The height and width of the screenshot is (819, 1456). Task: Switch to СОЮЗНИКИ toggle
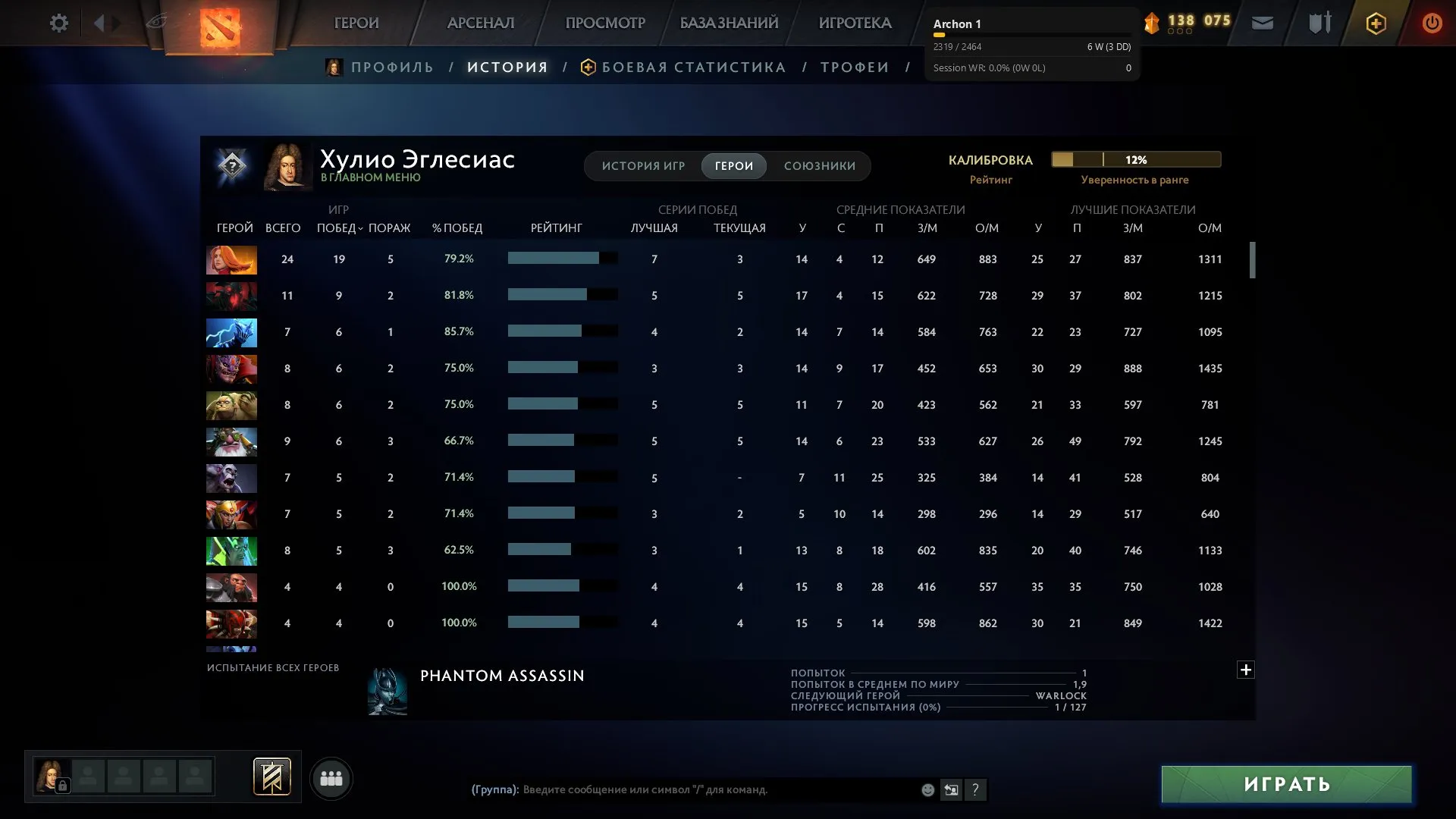point(820,166)
